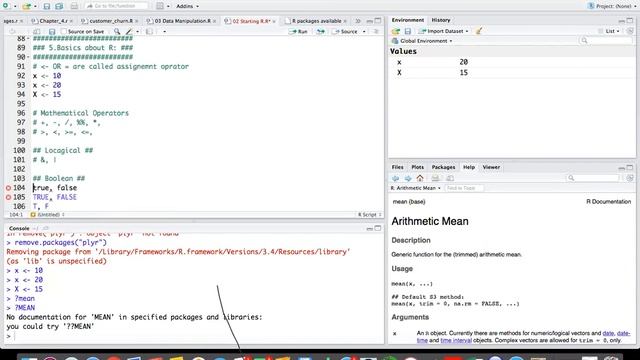Click the workspace panes grid icon
Image resolution: width=640 pixels, height=360 pixels.
tap(160, 6)
